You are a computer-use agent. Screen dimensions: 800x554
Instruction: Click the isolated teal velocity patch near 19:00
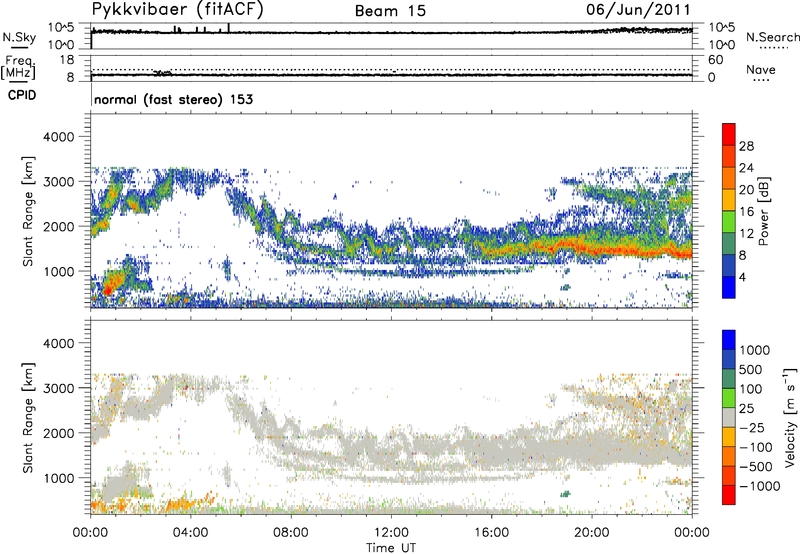565,494
